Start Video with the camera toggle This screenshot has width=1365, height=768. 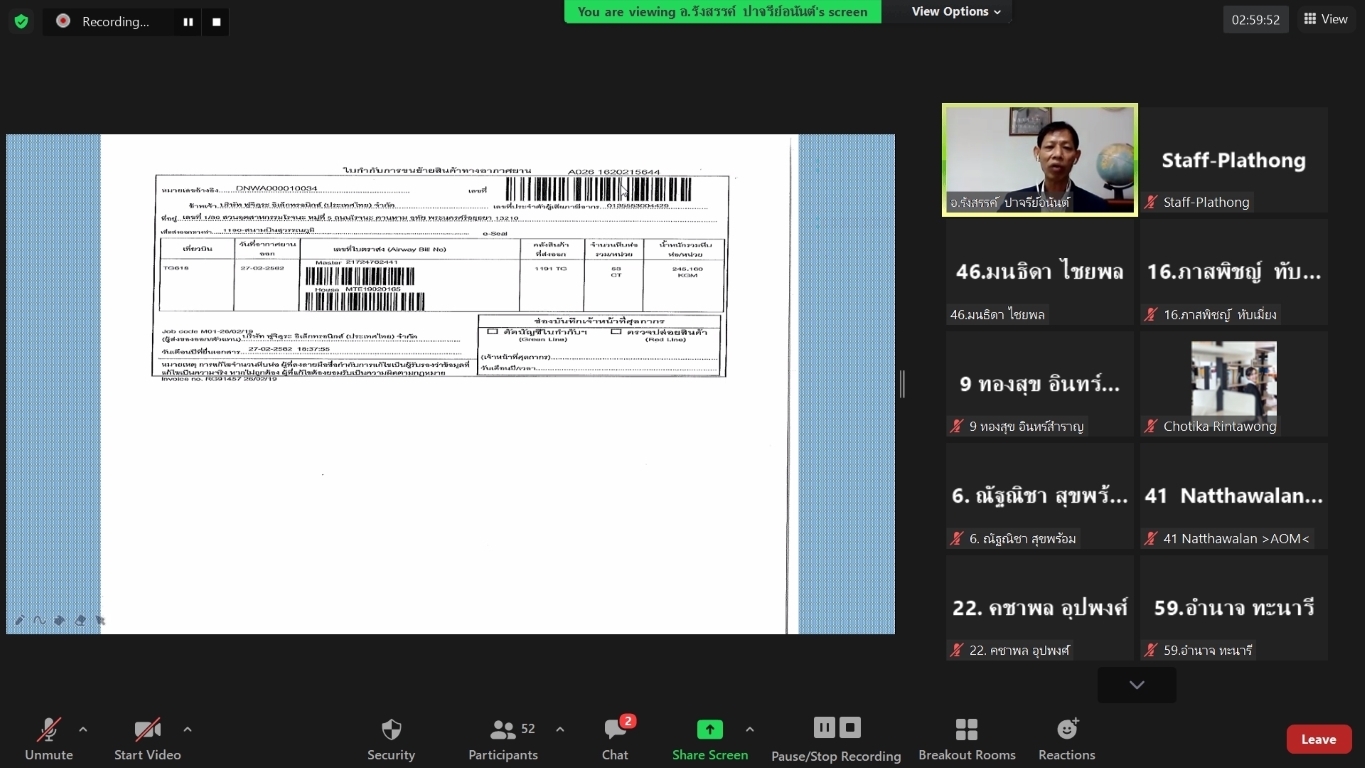click(x=147, y=739)
